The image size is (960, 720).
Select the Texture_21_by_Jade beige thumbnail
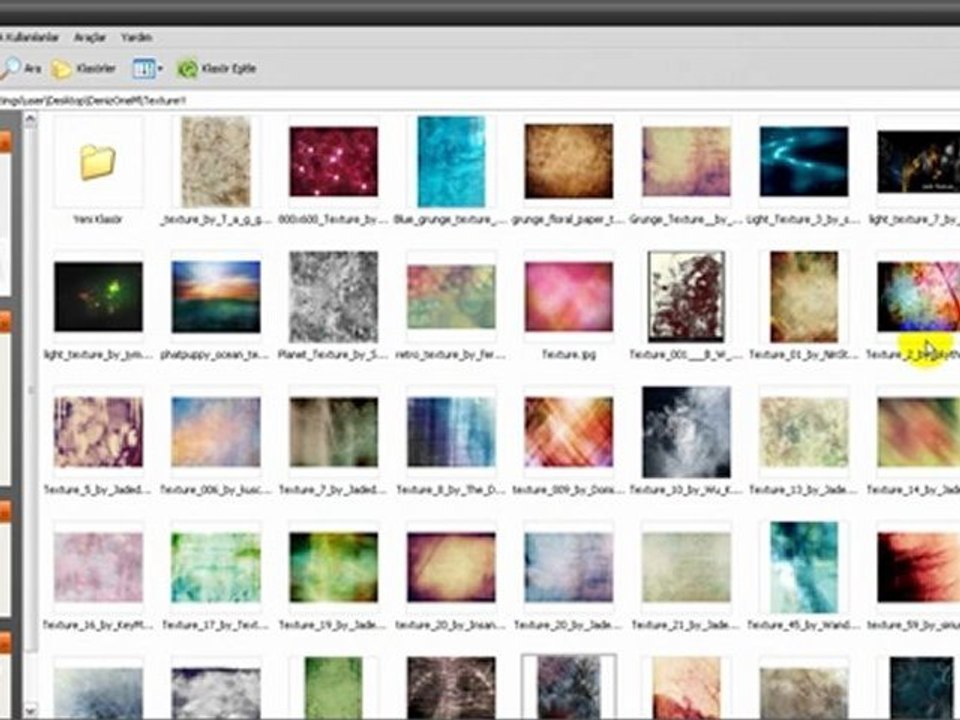coord(686,568)
